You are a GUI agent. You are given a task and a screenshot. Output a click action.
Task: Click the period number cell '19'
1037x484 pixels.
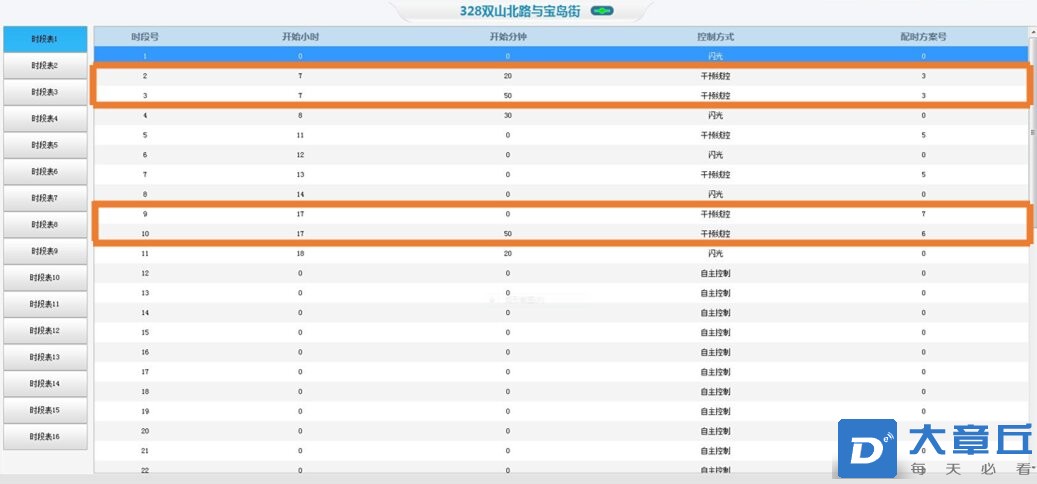[145, 411]
